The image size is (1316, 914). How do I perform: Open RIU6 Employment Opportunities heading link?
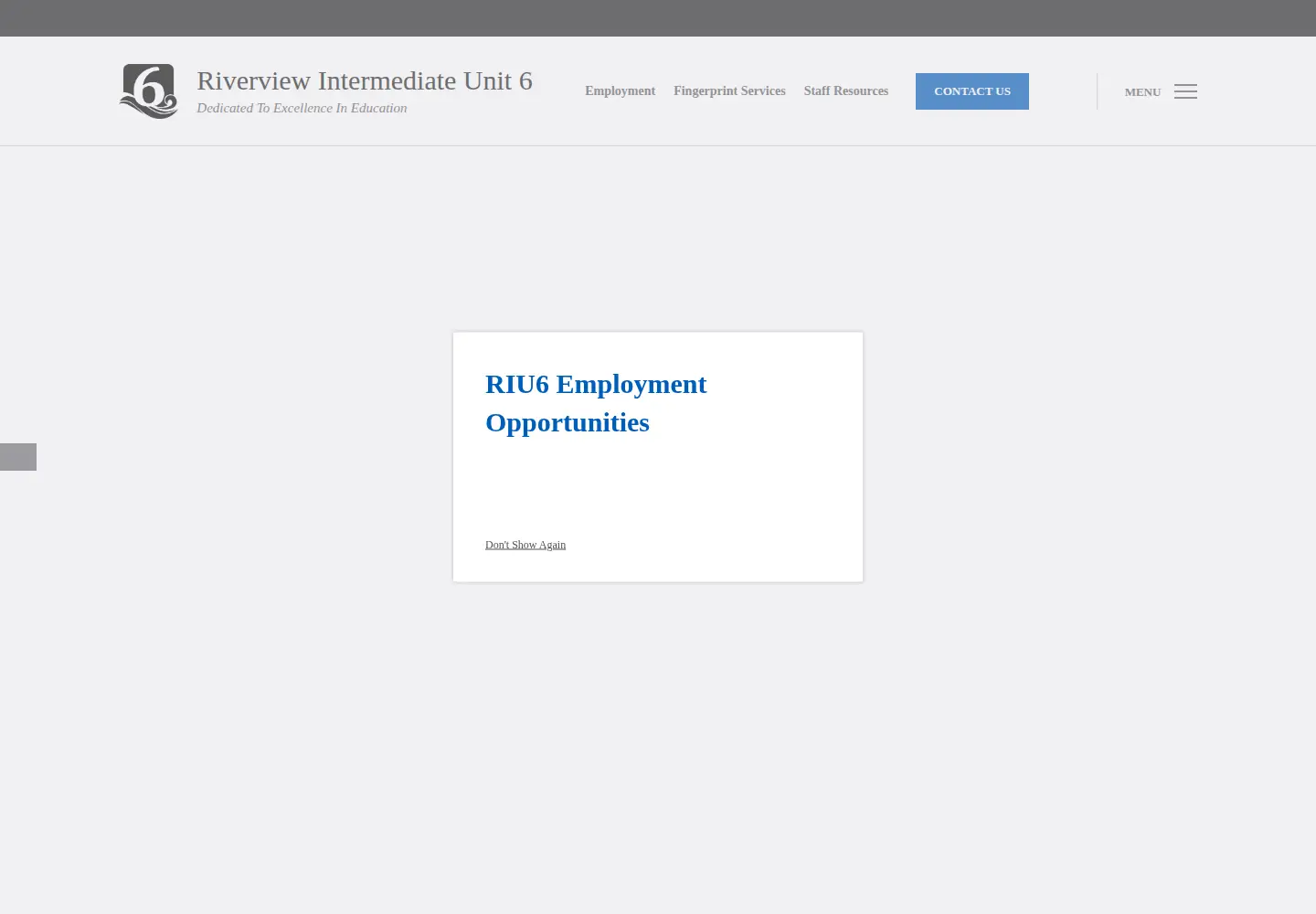click(x=596, y=403)
